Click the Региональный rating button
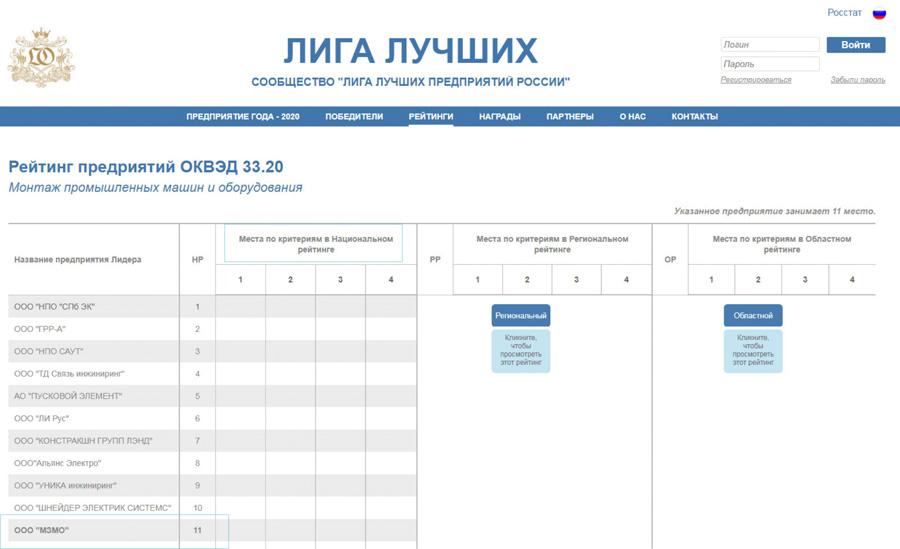The height and width of the screenshot is (549, 900). [520, 316]
